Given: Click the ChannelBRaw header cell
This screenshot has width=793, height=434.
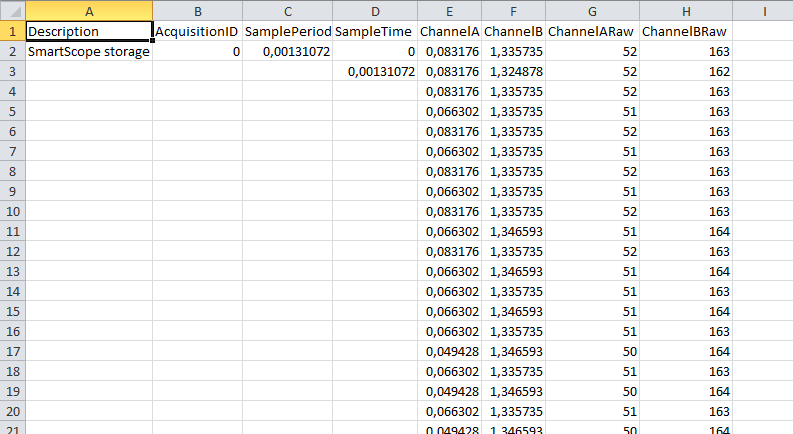Looking at the screenshot, I should click(685, 31).
